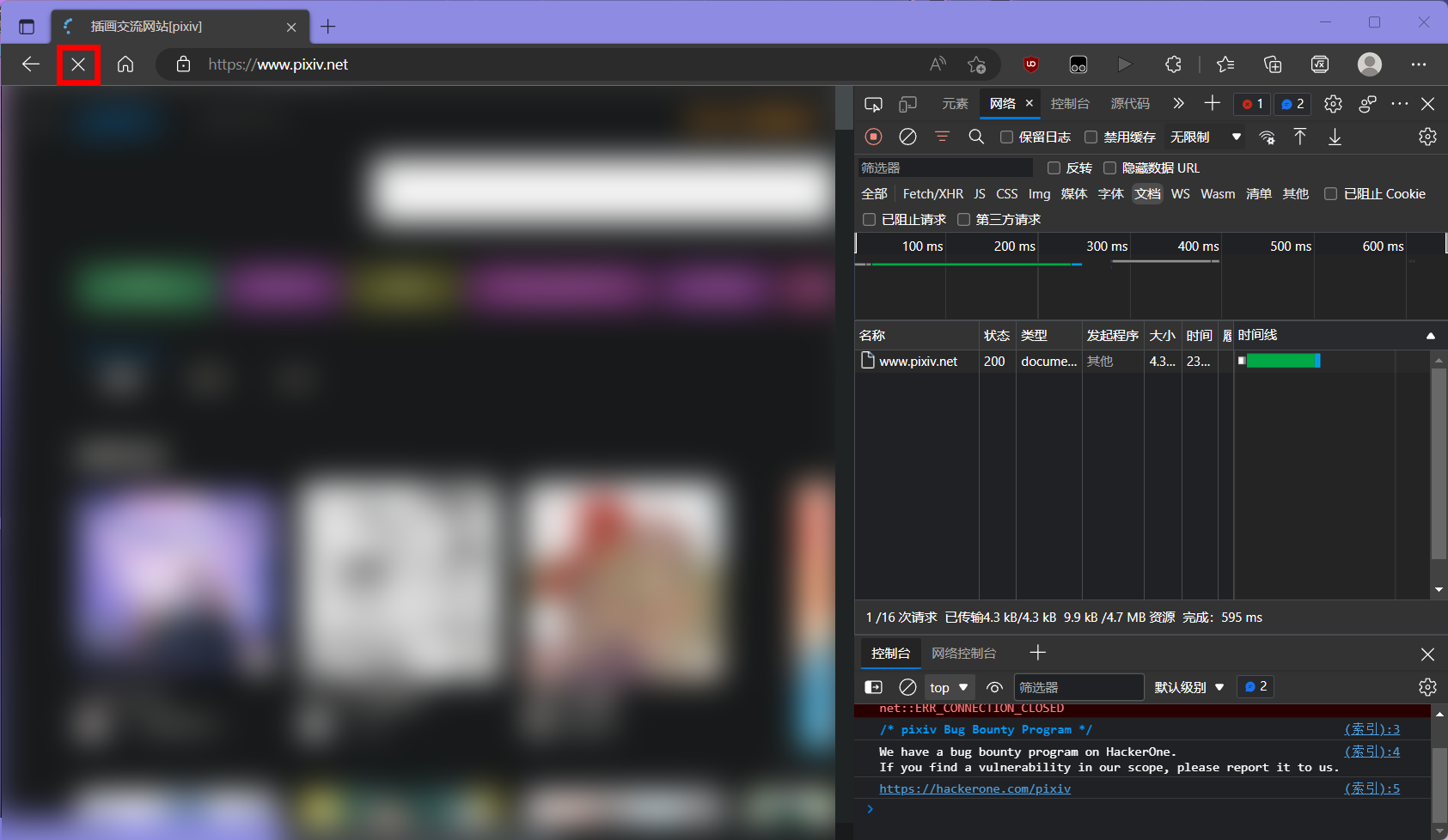View site information lock icon
This screenshot has width=1448, height=840.
(x=183, y=64)
